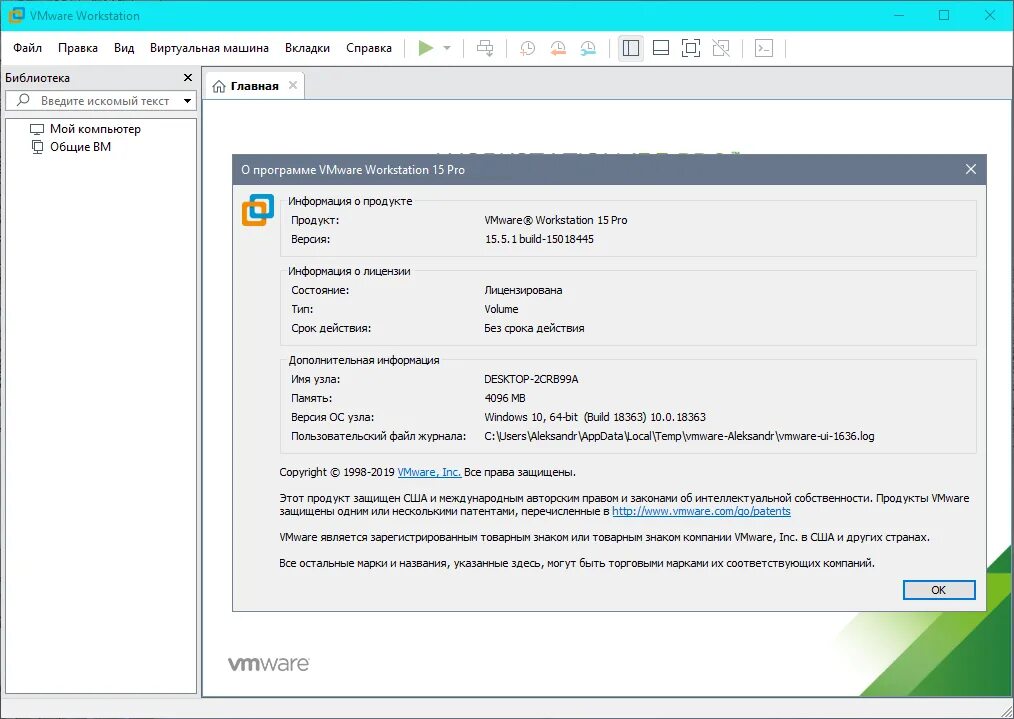Click the console view toolbar icon

(764, 48)
